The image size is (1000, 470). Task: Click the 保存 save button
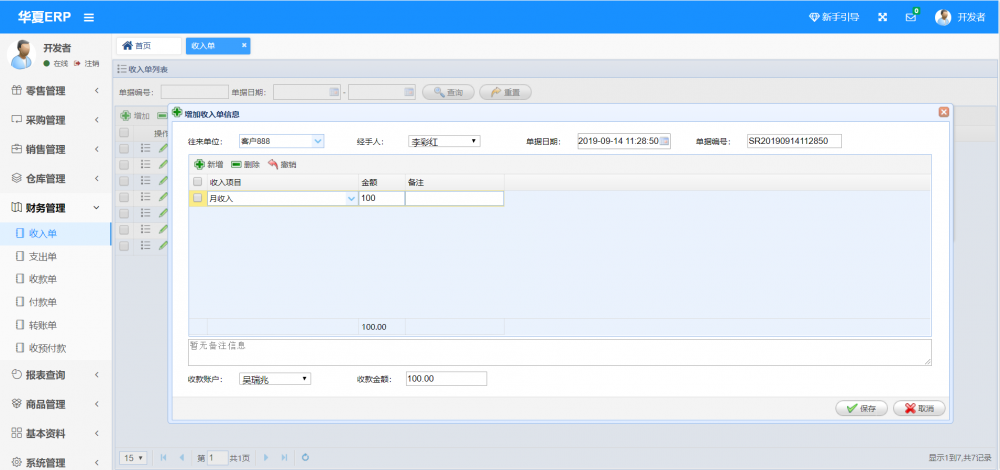(862, 409)
